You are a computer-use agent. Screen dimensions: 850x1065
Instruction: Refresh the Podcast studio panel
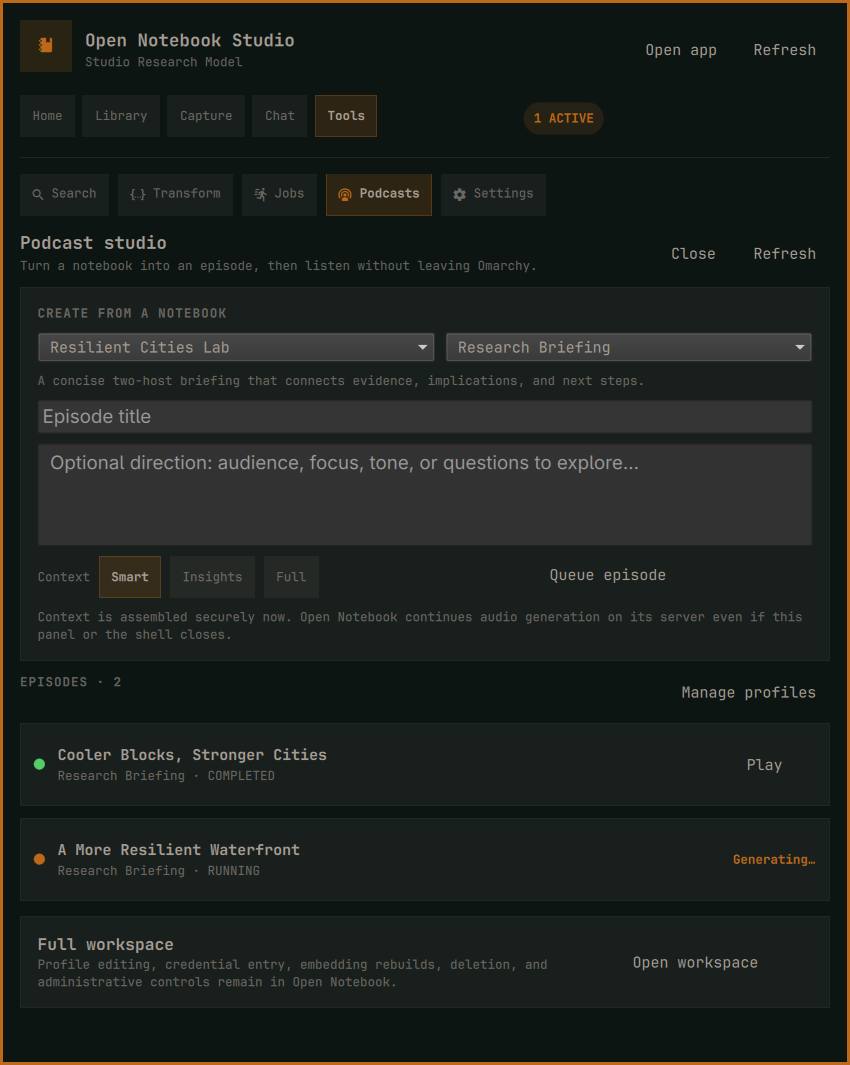pos(785,254)
